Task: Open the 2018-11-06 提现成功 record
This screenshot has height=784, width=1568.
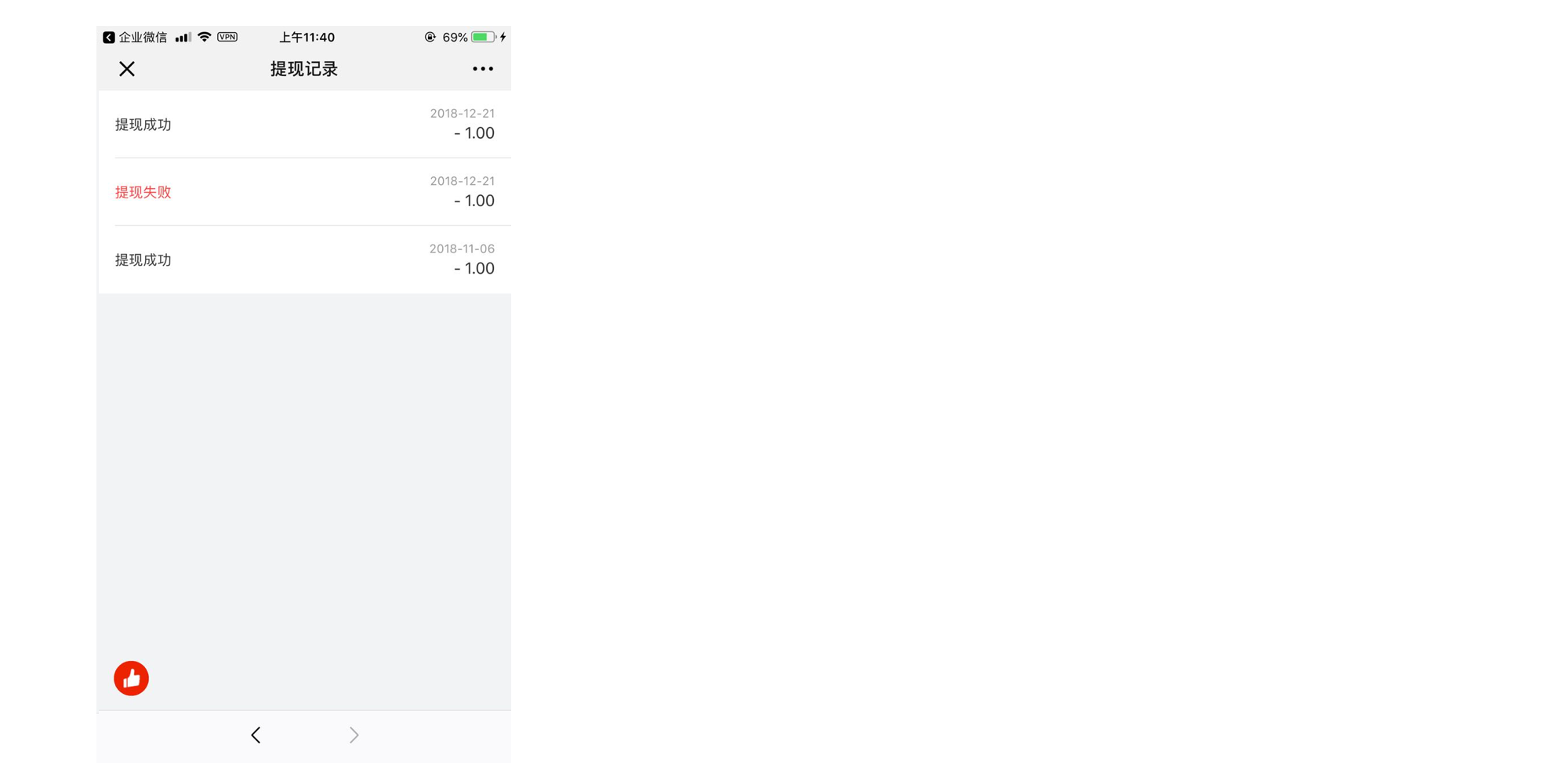Action: tap(304, 260)
